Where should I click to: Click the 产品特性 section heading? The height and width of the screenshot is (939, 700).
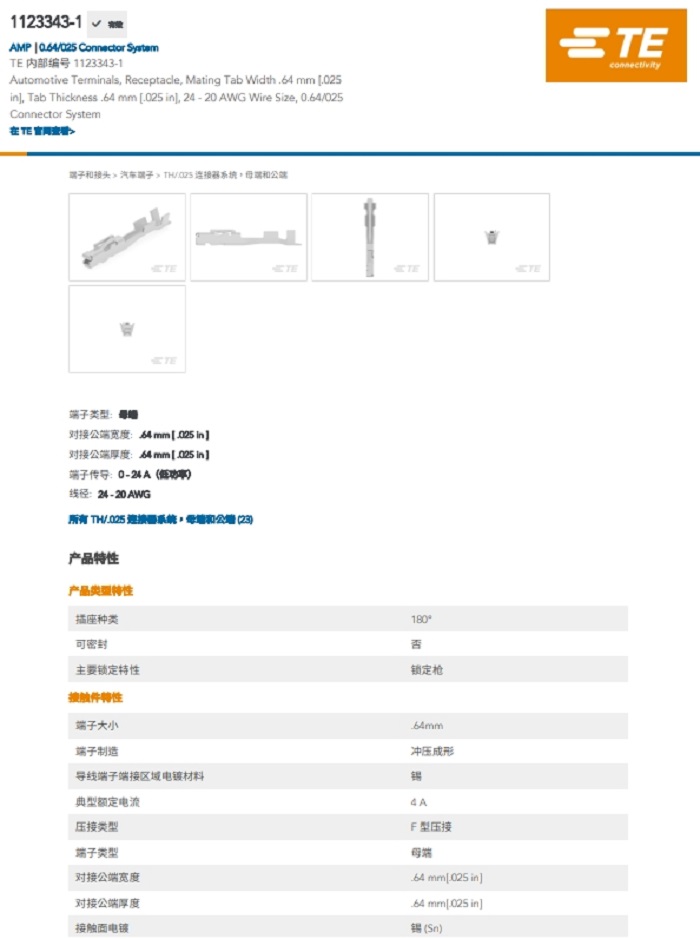coord(93,559)
